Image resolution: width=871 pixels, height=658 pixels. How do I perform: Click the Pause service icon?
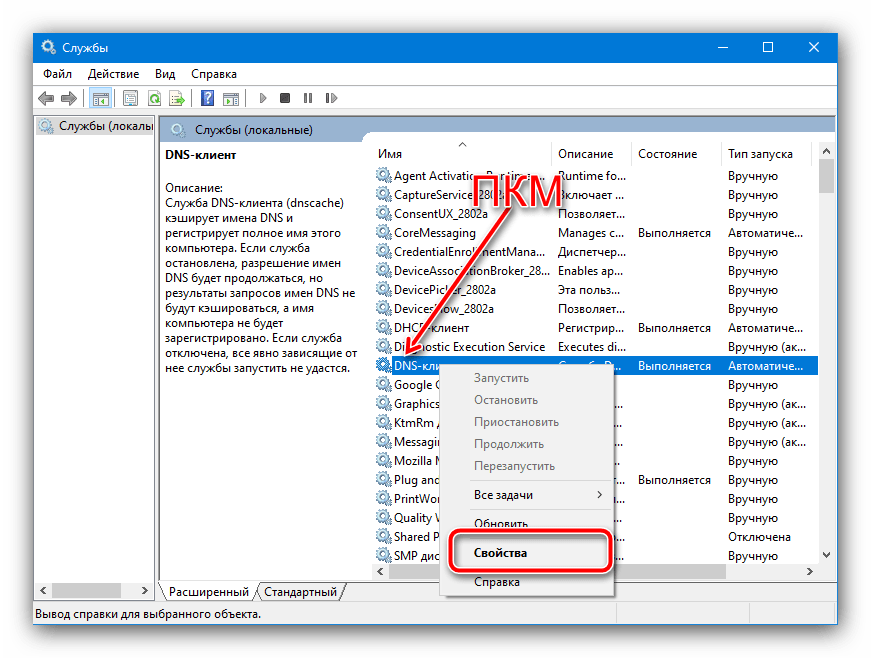point(308,98)
